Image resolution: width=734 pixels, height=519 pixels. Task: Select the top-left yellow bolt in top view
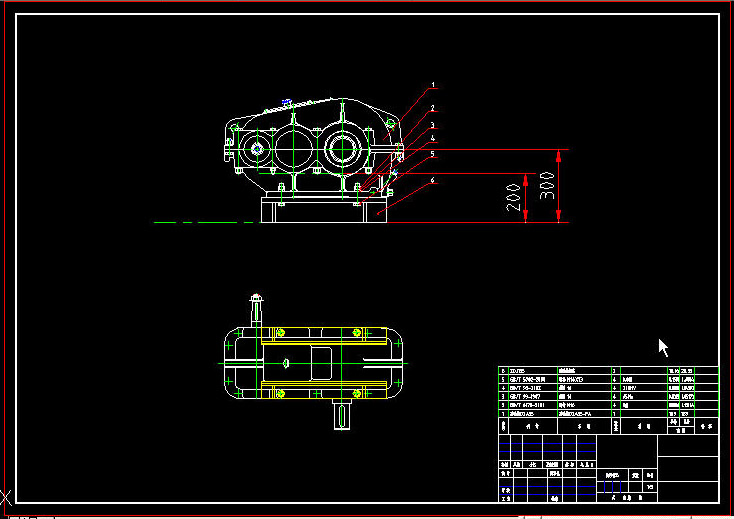tap(279, 331)
